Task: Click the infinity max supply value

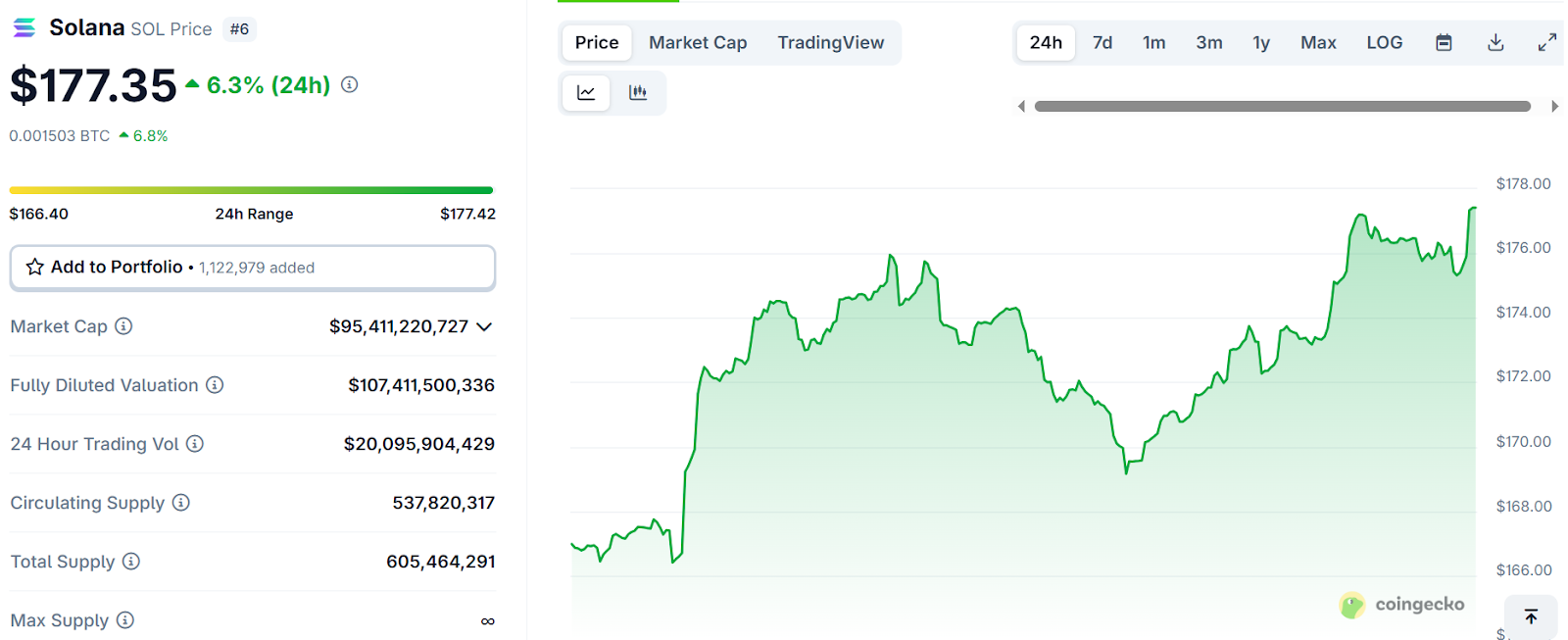Action: pos(488,621)
